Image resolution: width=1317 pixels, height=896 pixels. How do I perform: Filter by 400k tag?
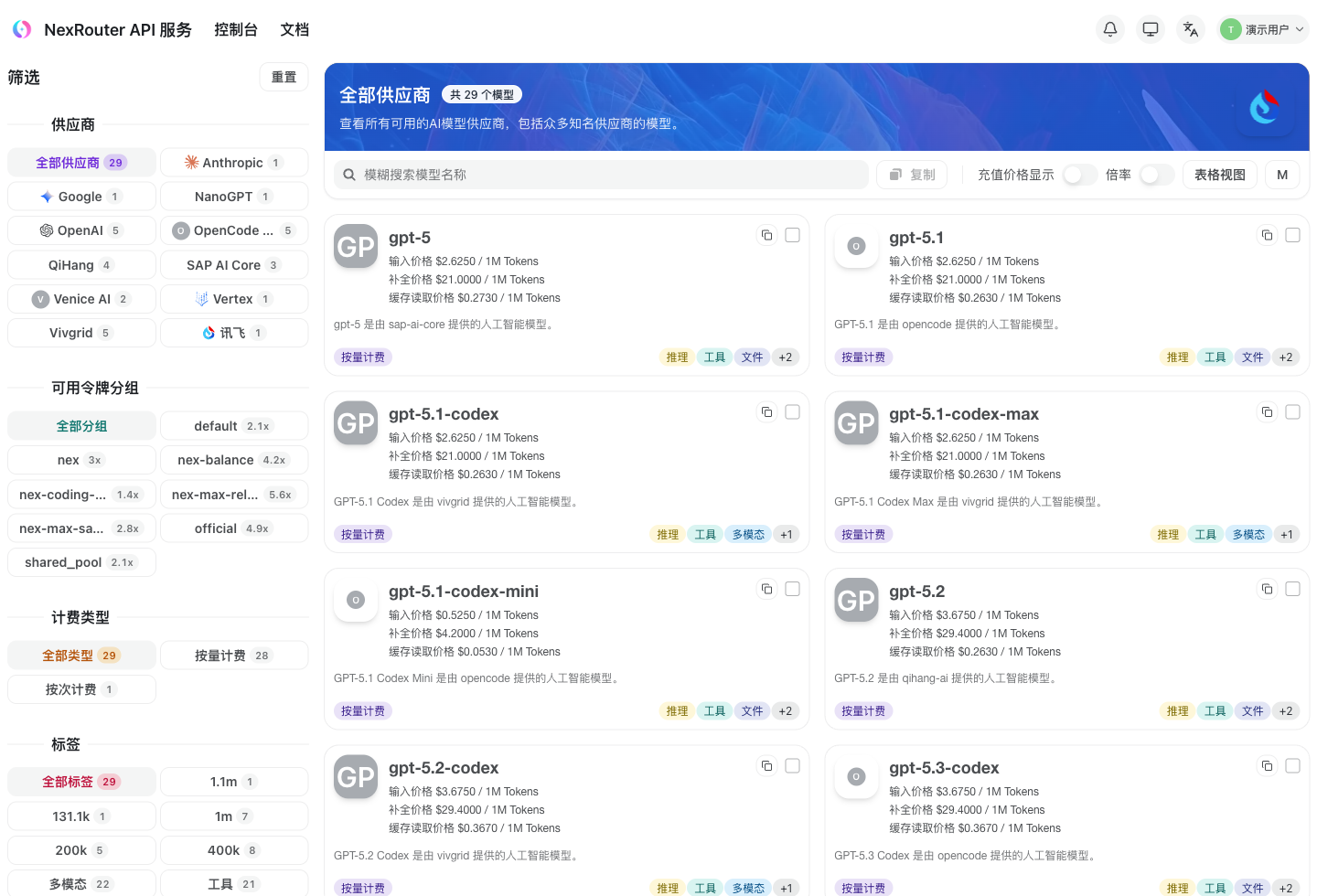pos(234,850)
